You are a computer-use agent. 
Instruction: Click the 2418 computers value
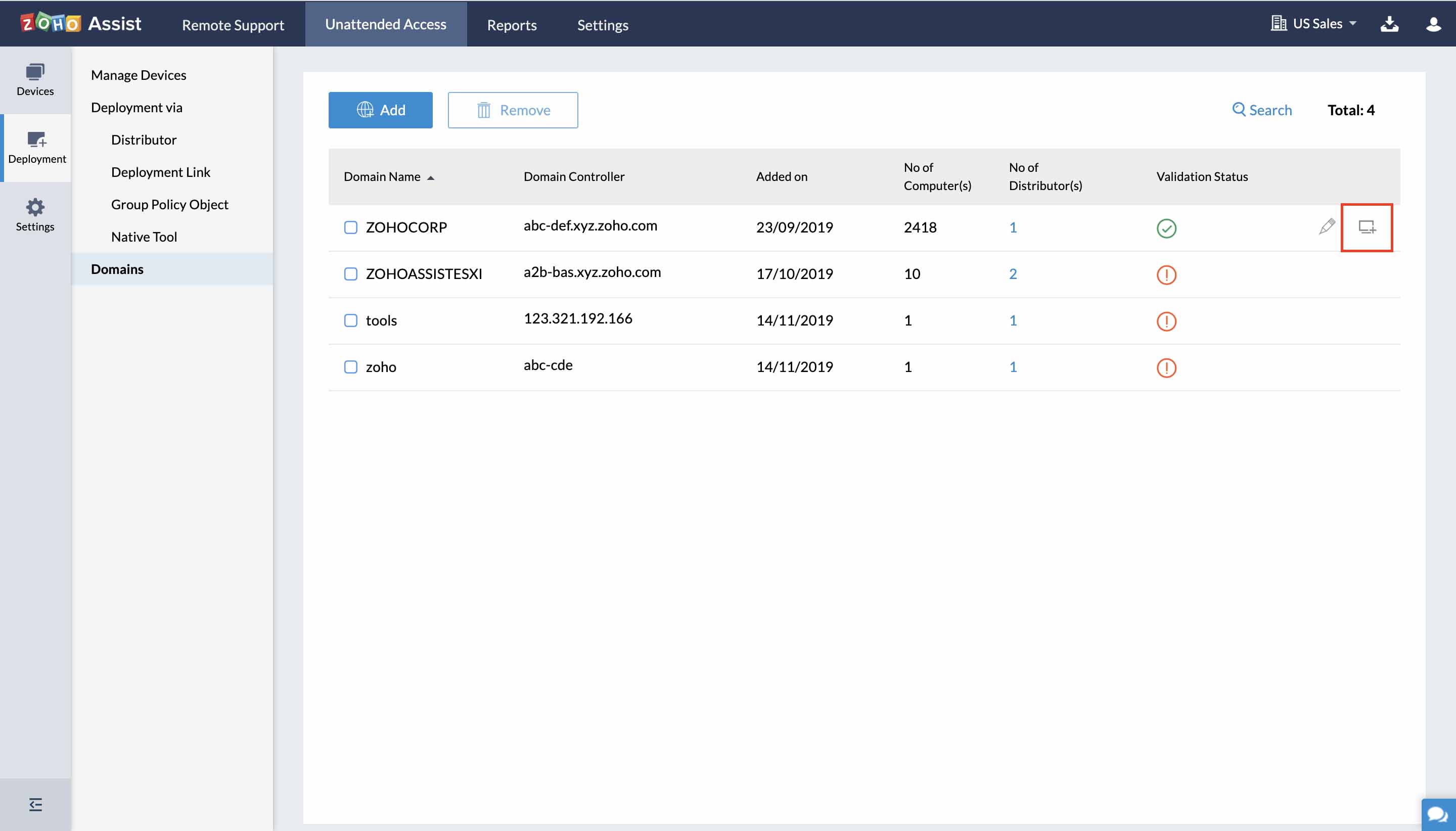[x=920, y=227]
